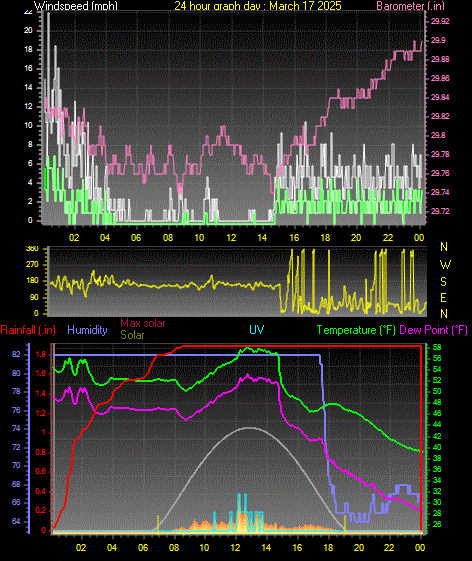The height and width of the screenshot is (561, 472).
Task: Click the 12 hour mark on windspeed graph
Action: (231, 238)
